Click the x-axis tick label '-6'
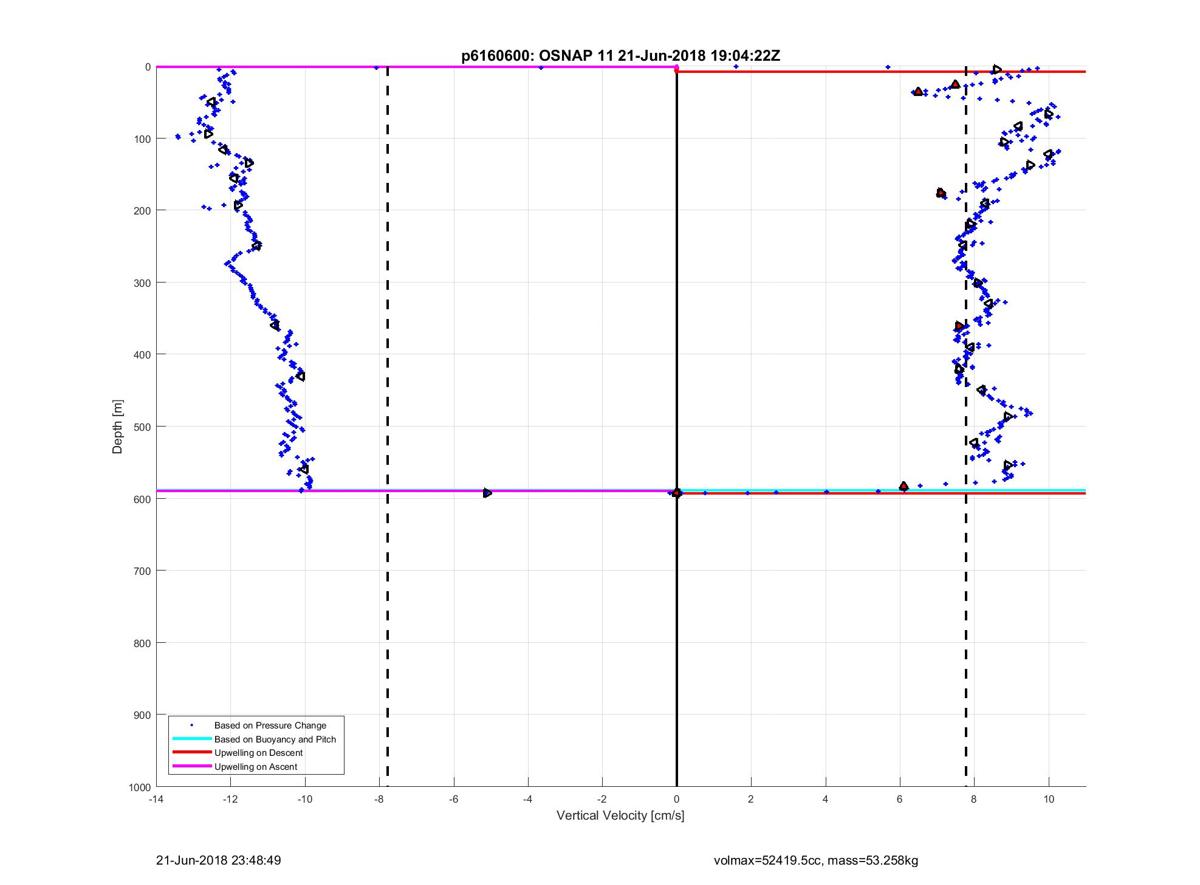The image size is (1200, 885). tap(453, 799)
